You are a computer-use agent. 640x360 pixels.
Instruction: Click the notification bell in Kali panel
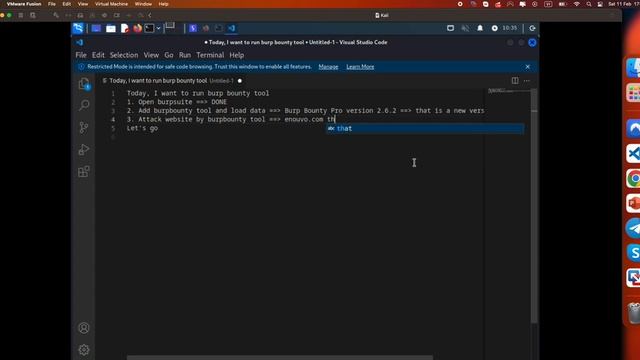point(480,28)
